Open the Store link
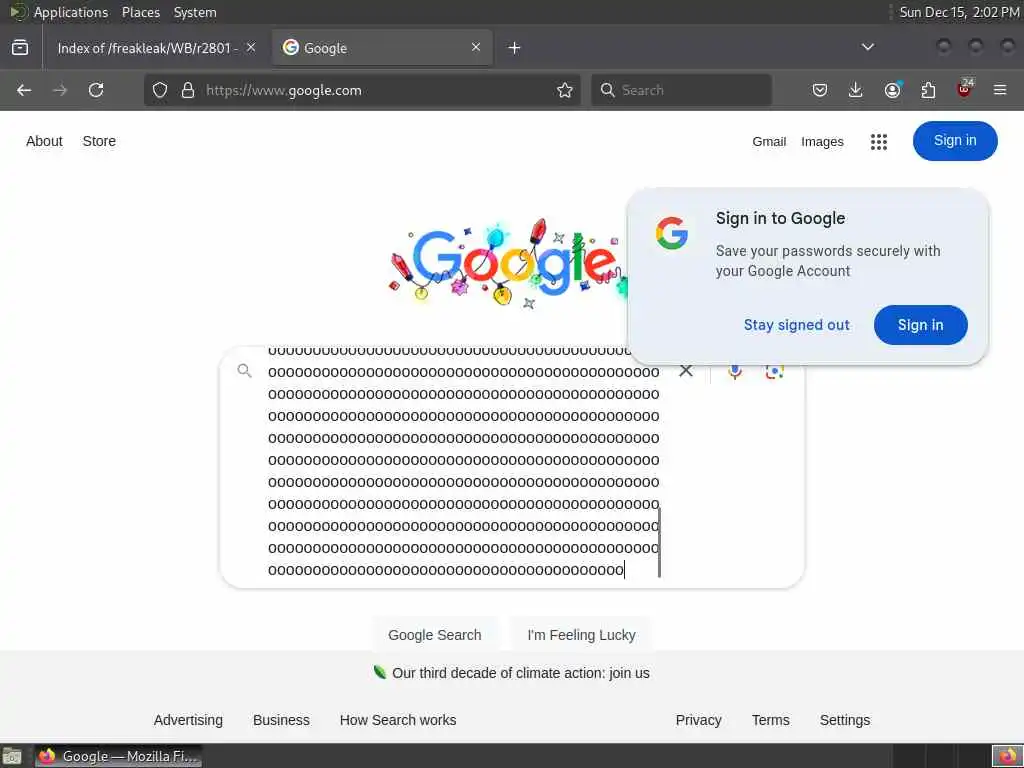This screenshot has height=768, width=1024. pyautogui.click(x=99, y=141)
